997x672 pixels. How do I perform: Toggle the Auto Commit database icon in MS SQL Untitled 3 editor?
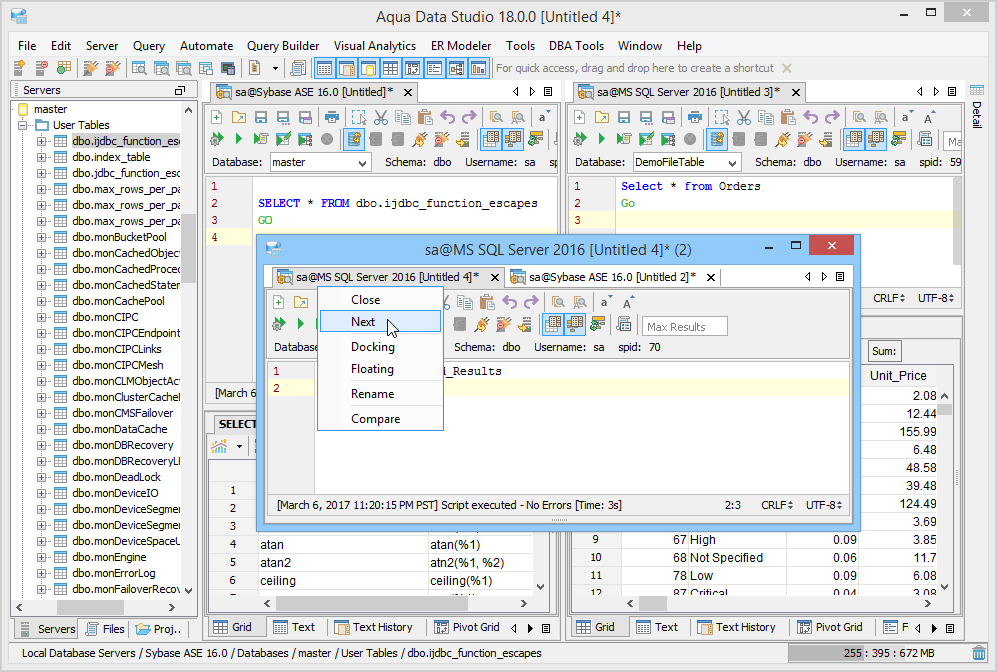point(717,139)
